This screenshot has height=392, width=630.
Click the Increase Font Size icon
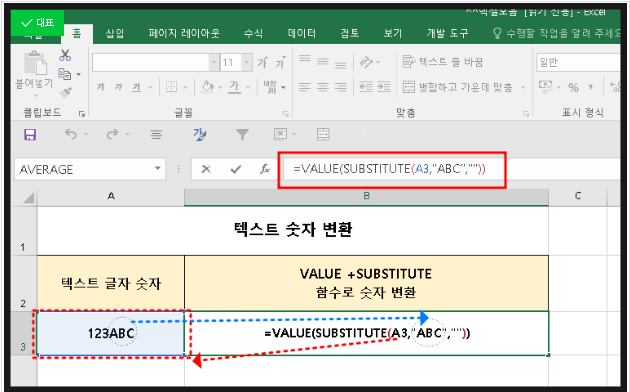(x=262, y=62)
